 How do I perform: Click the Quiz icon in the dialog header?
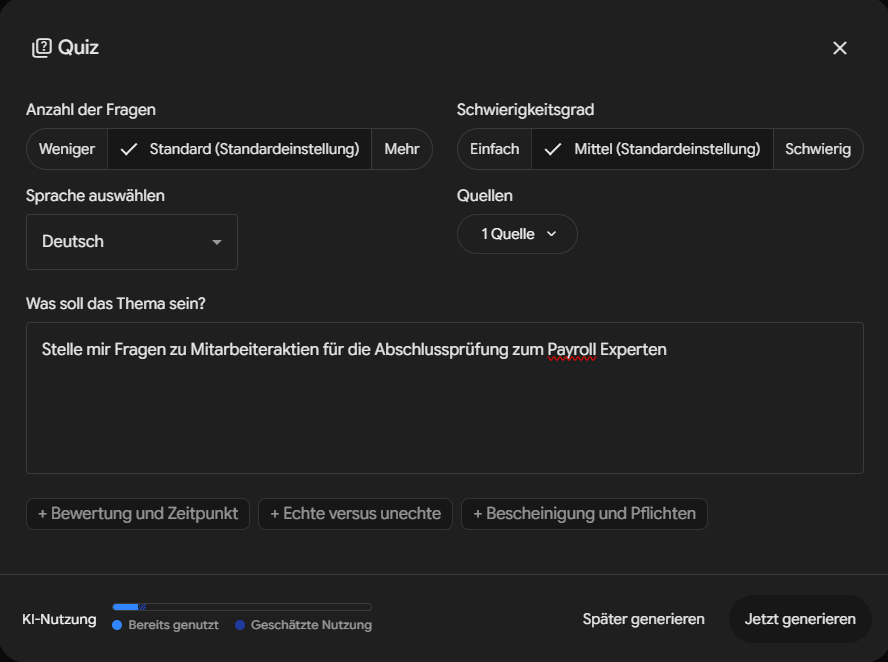coord(41,48)
